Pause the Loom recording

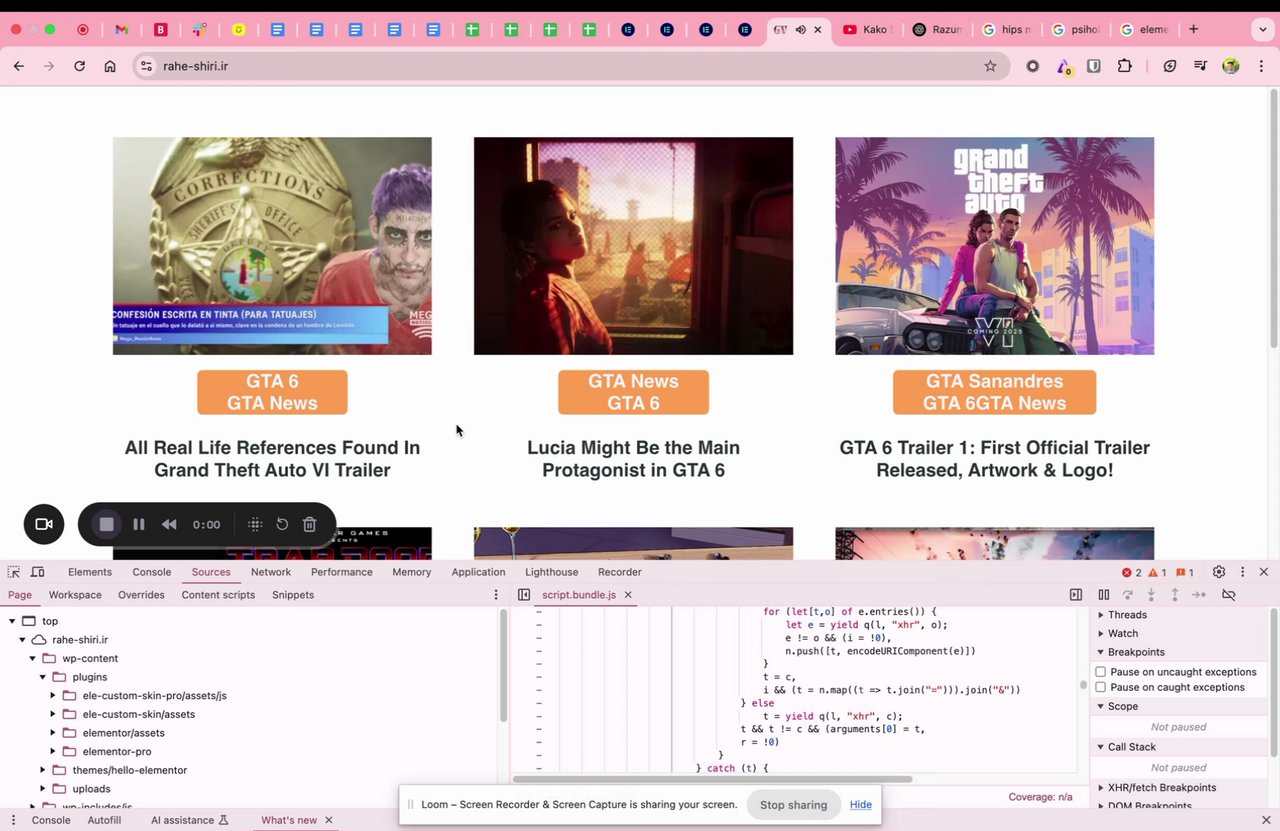[139, 524]
